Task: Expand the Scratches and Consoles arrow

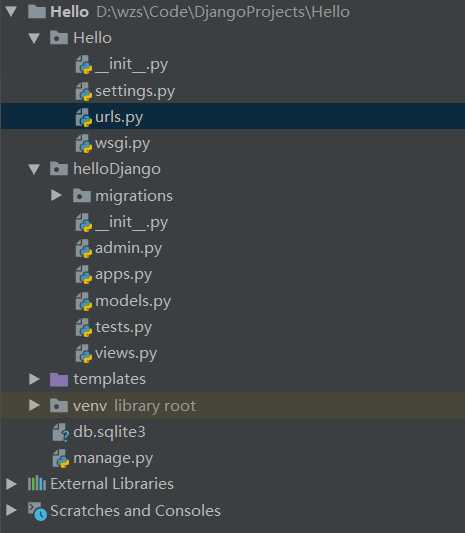Action: pyautogui.click(x=11, y=510)
